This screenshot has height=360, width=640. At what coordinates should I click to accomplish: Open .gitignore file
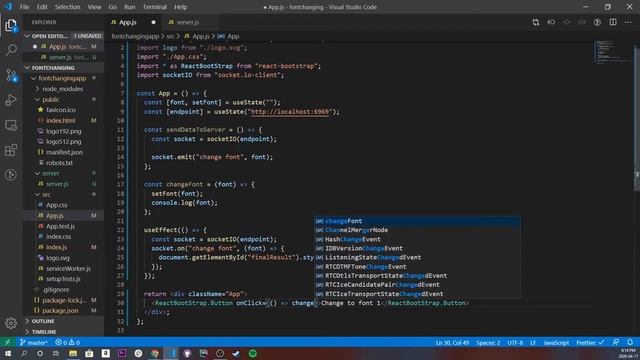pos(56,289)
